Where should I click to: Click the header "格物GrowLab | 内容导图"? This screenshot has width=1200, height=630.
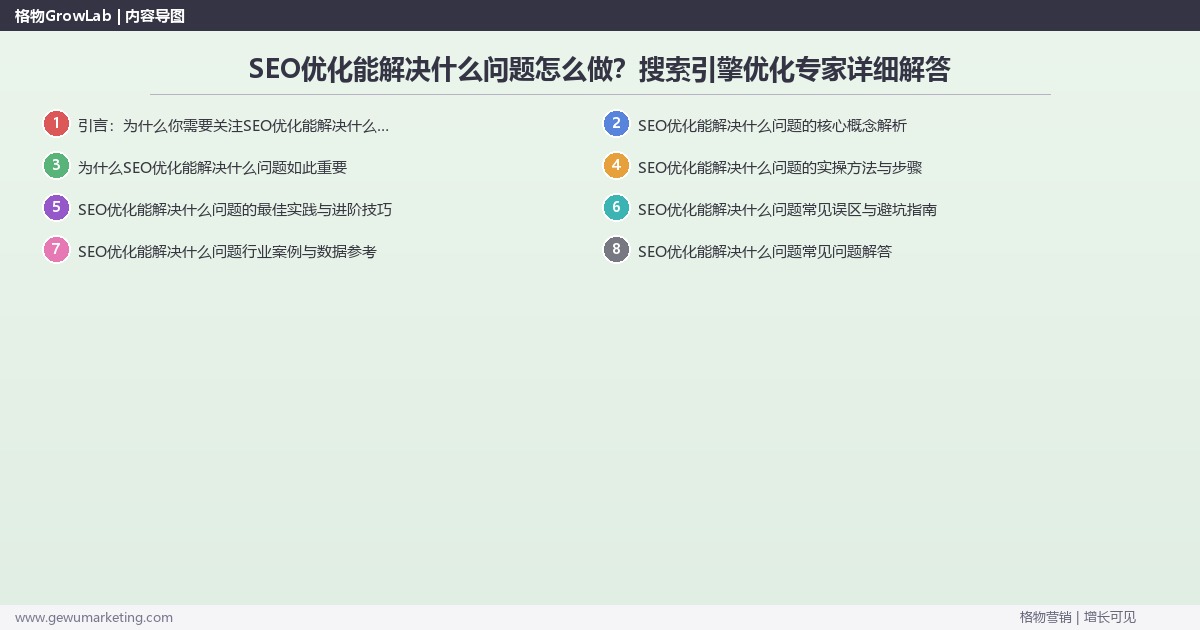[x=100, y=16]
